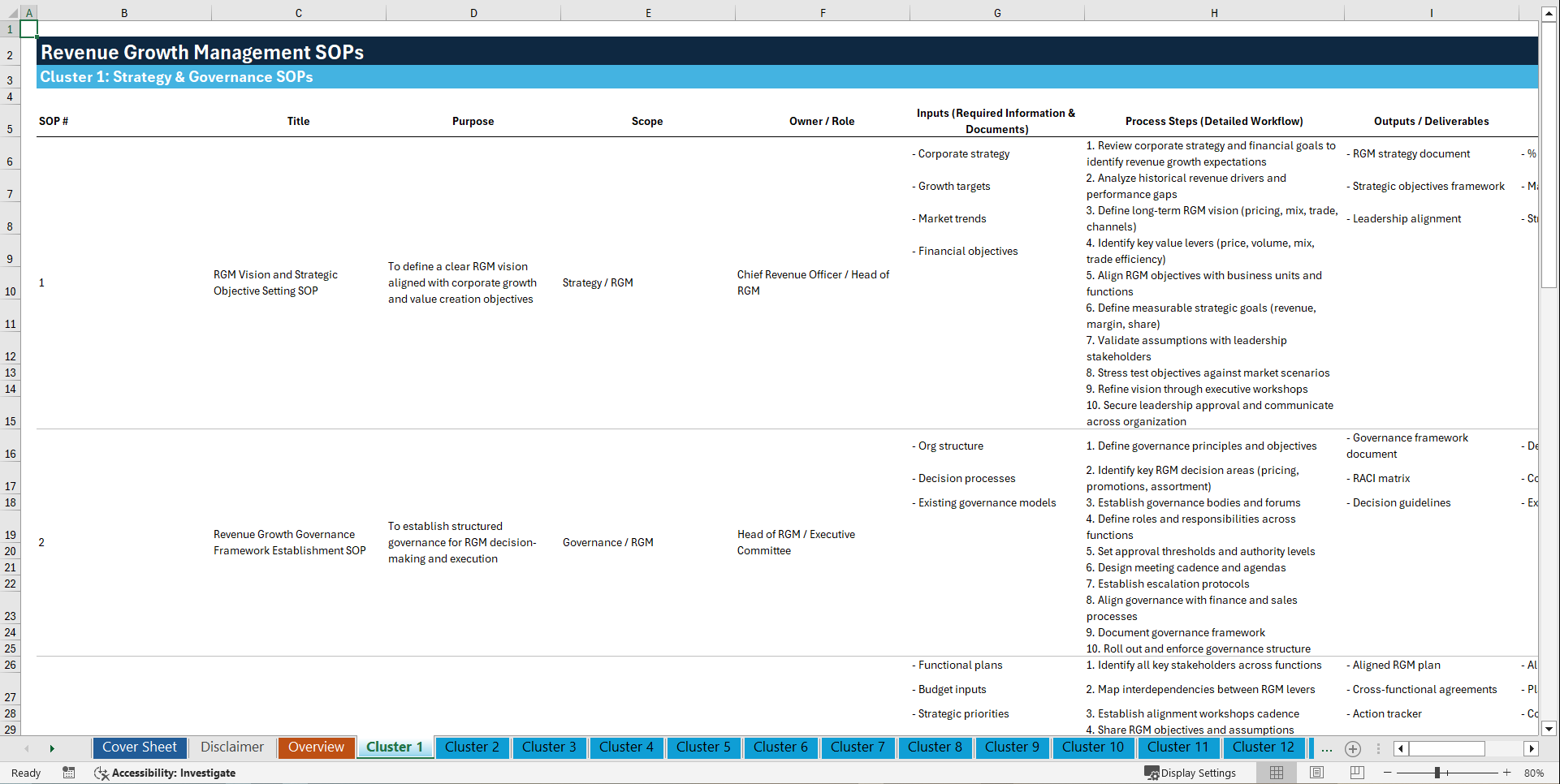The image size is (1560, 784).
Task: Add a new worksheet with the plus icon
Action: [1352, 748]
